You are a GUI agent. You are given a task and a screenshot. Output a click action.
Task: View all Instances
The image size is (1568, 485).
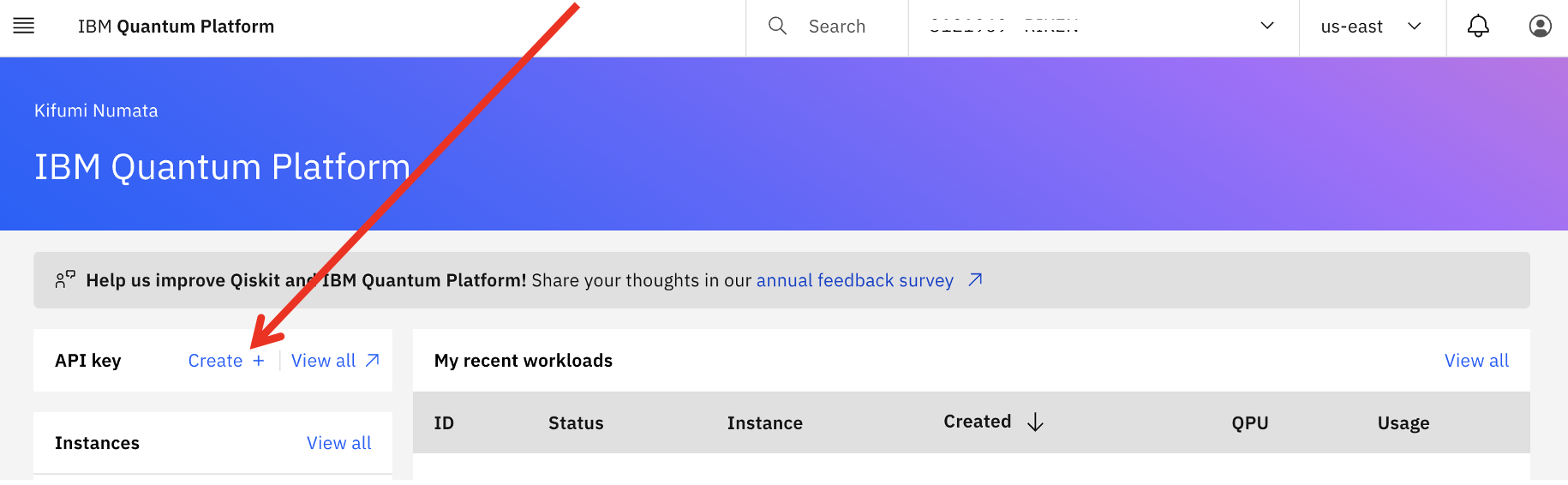pos(339,443)
